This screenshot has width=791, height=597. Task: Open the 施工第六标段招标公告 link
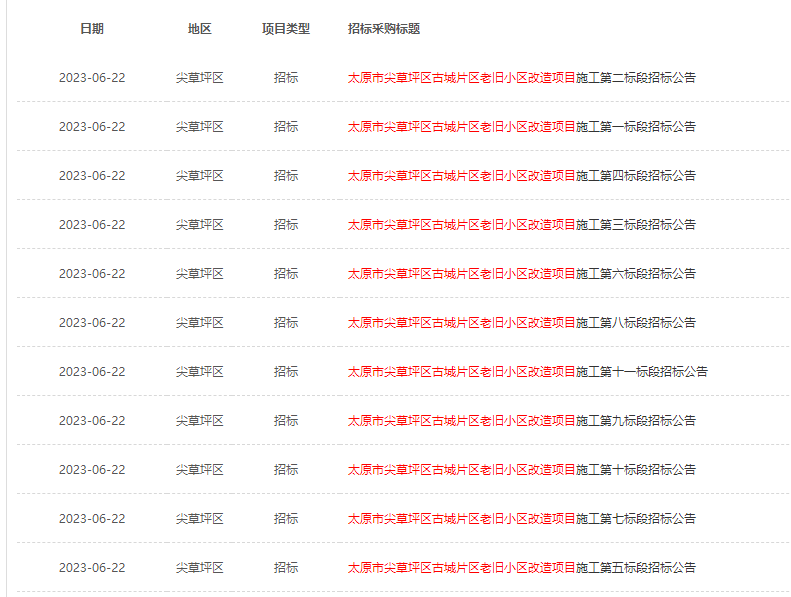pyautogui.click(x=522, y=274)
